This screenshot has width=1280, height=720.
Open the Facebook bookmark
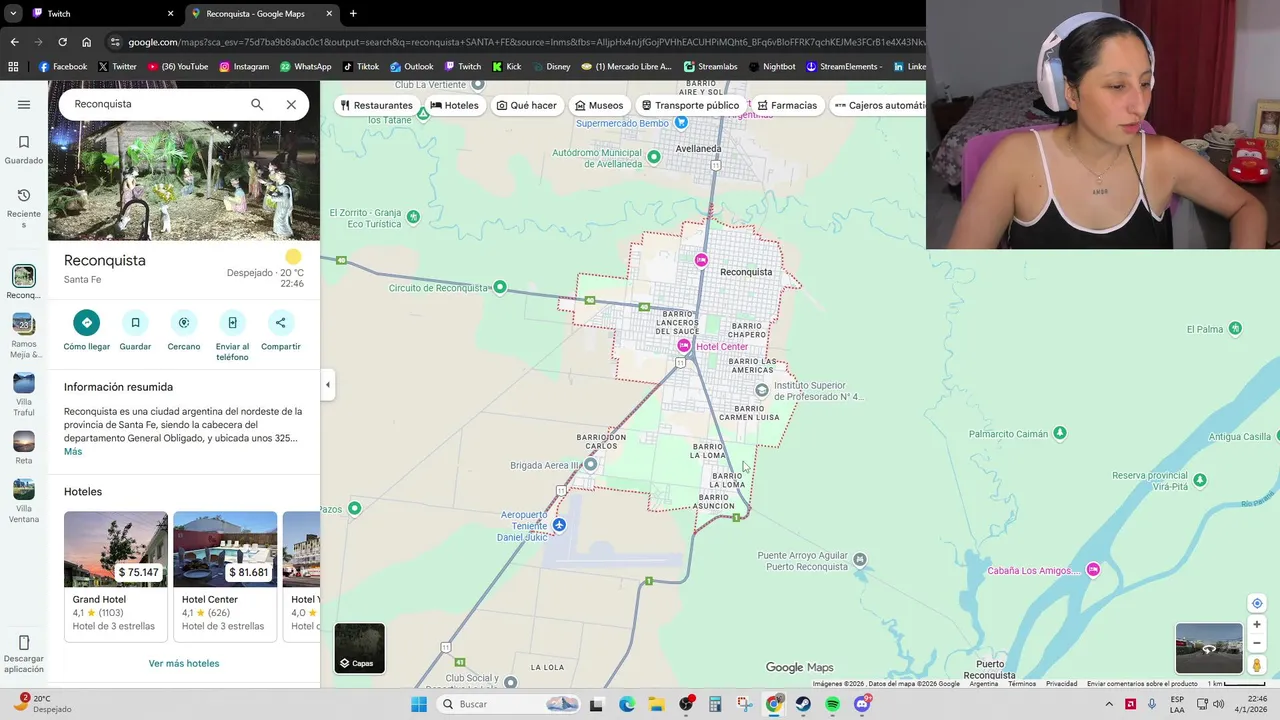(63, 67)
